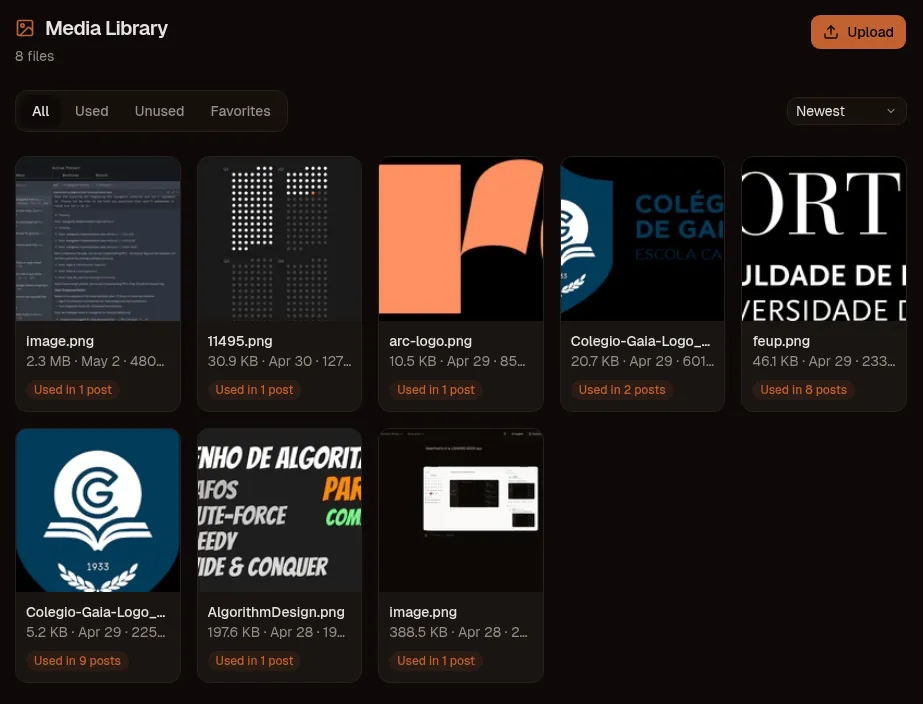The height and width of the screenshot is (704, 923).
Task: Click '2.3 MB · May 2' file details
Action: (x=95, y=361)
